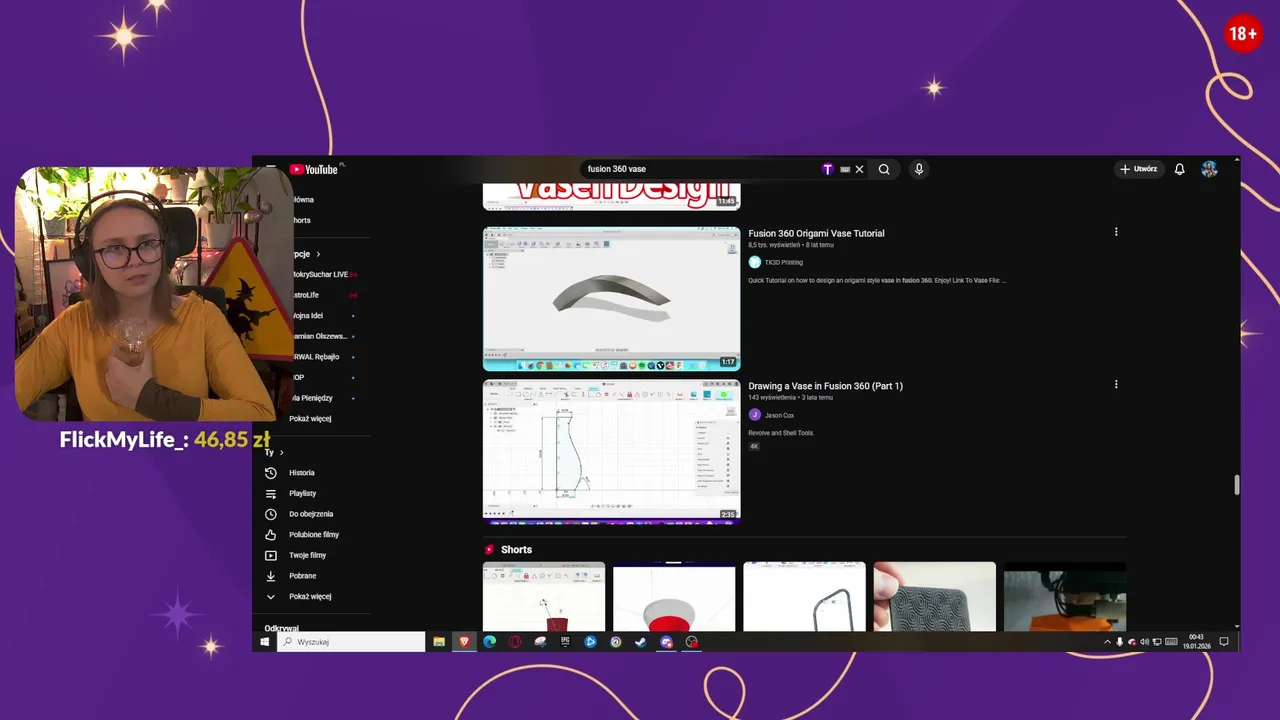Open the TK3D Printing channel name

[784, 262]
